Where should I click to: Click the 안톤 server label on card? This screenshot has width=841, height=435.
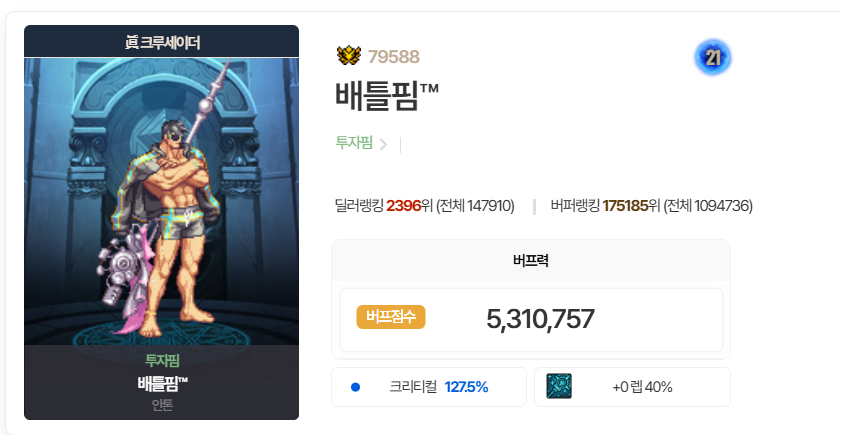click(x=162, y=405)
